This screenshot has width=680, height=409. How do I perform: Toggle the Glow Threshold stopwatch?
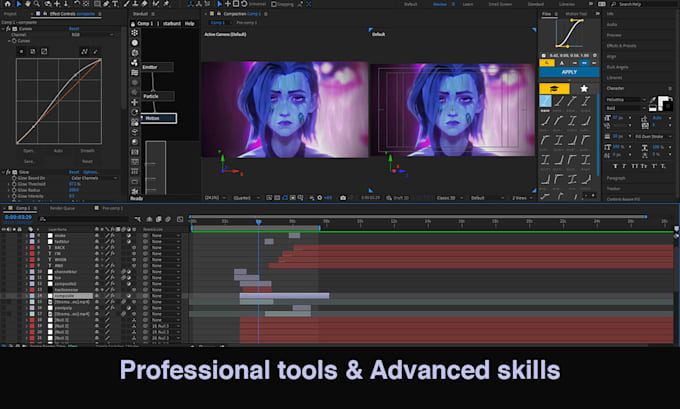pos(14,184)
